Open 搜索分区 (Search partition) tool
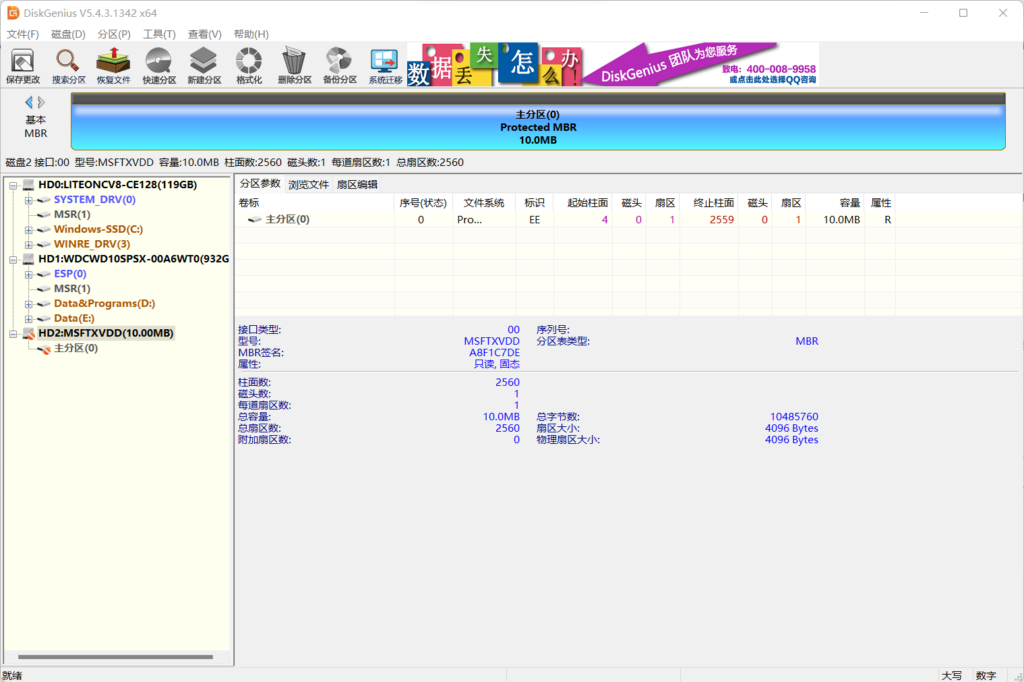1024x682 pixels. [x=69, y=66]
